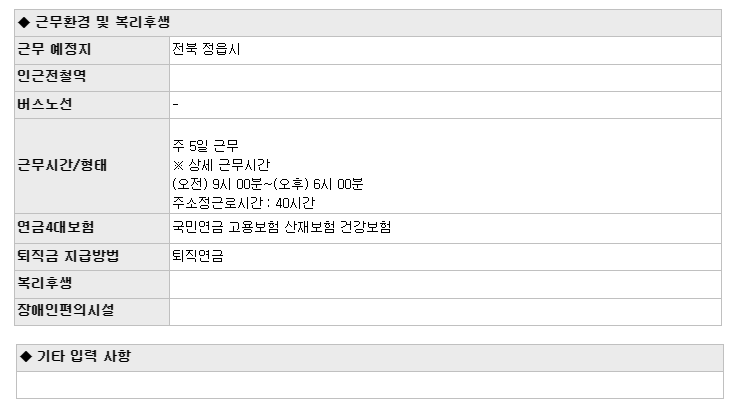Click the empty field under 기타 입력 사항
Viewport: 736px width, 415px height.
click(x=370, y=385)
